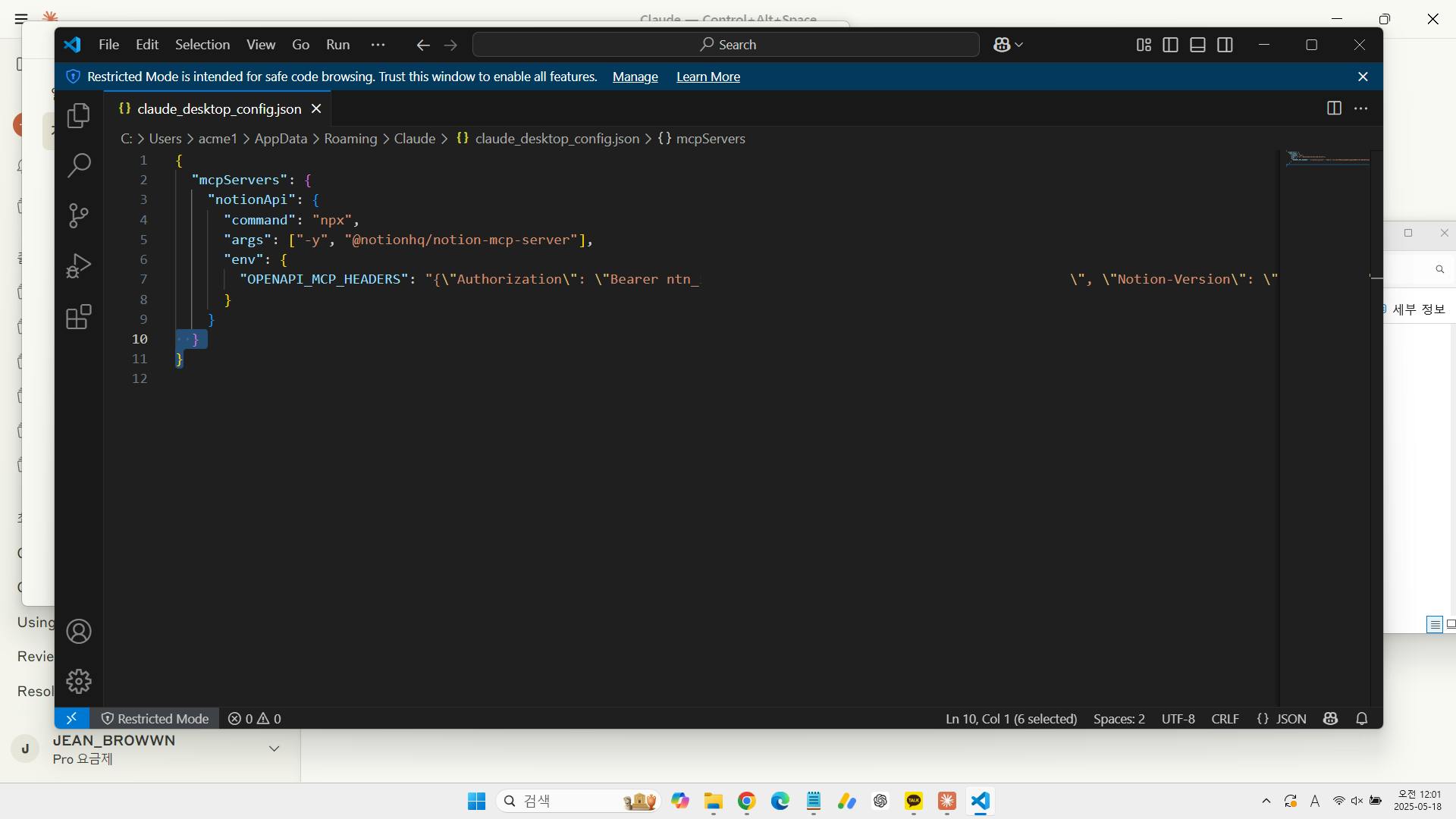Open the Selection menu
The width and height of the screenshot is (1456, 819).
(x=202, y=45)
